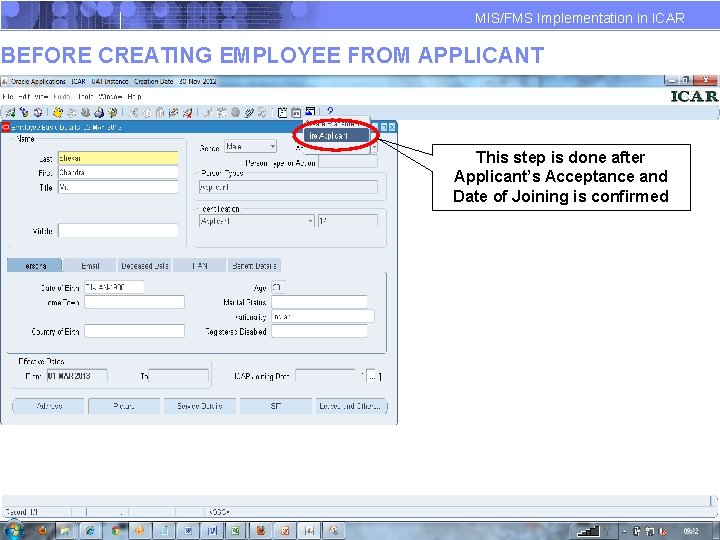The height and width of the screenshot is (540, 720).
Task: Click the Next Step toolbar icon
Action: 72,112
